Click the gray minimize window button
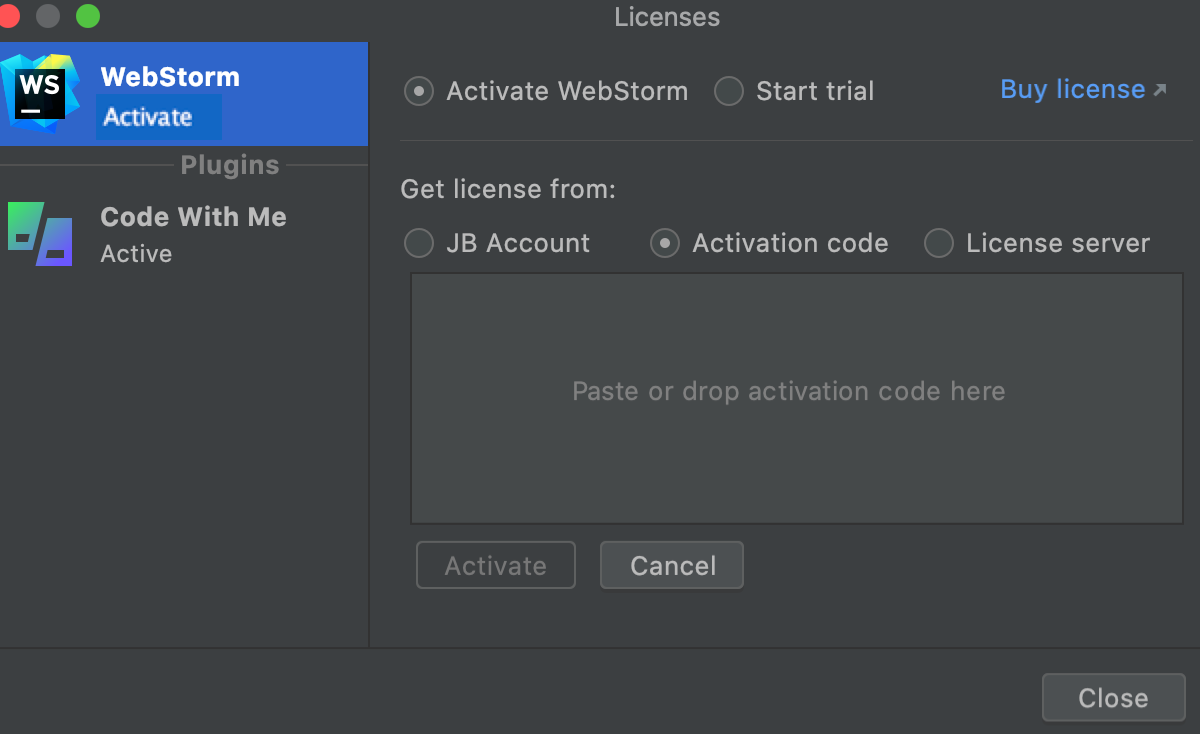The height and width of the screenshot is (734, 1200). 48,16
